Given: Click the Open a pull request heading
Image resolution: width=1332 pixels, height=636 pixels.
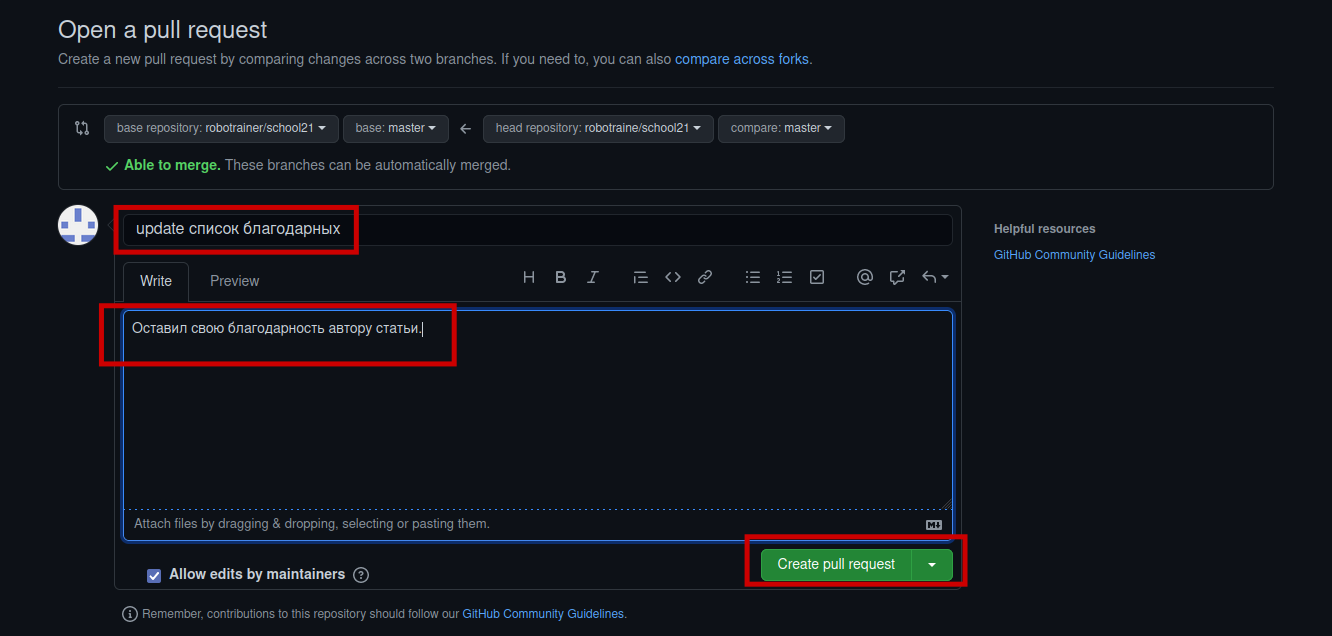Looking at the screenshot, I should pyautogui.click(x=163, y=30).
